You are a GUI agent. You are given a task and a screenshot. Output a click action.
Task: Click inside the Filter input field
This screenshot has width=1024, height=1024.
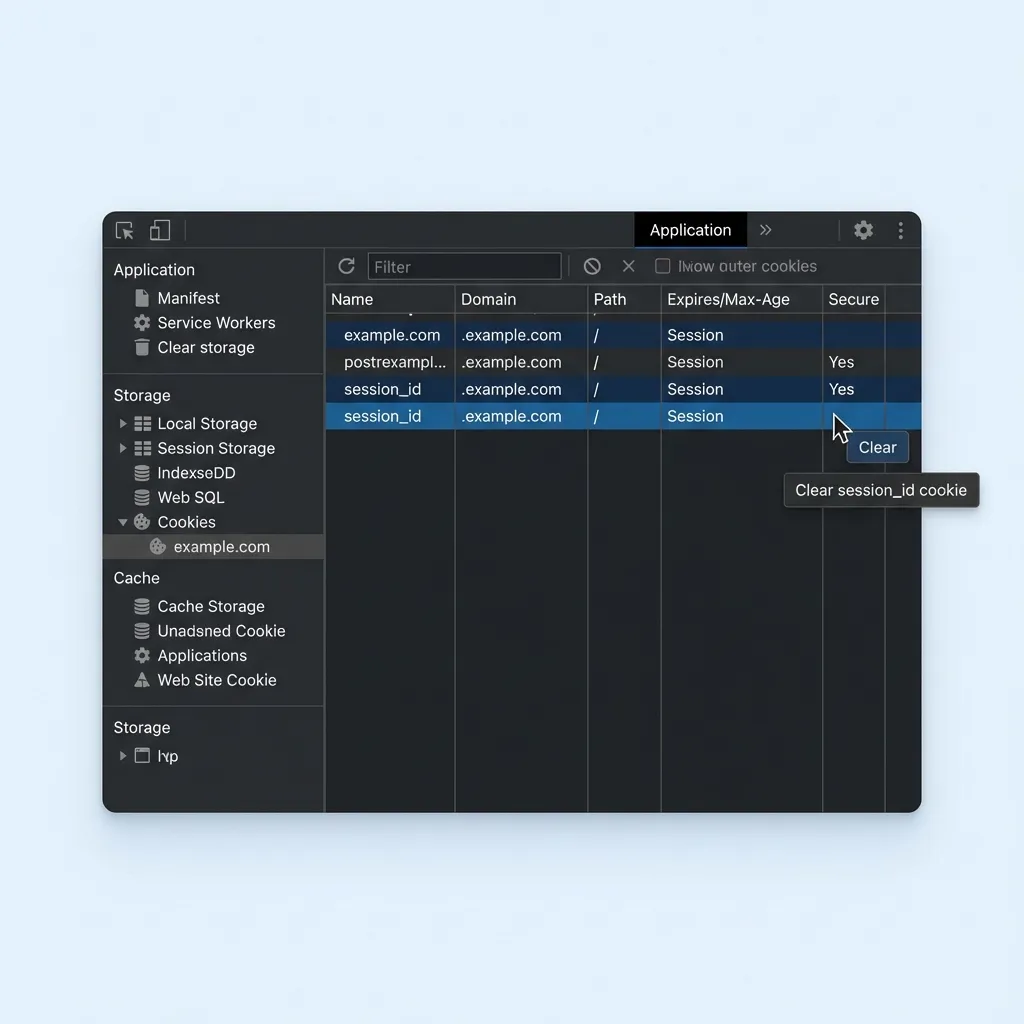[x=464, y=266]
